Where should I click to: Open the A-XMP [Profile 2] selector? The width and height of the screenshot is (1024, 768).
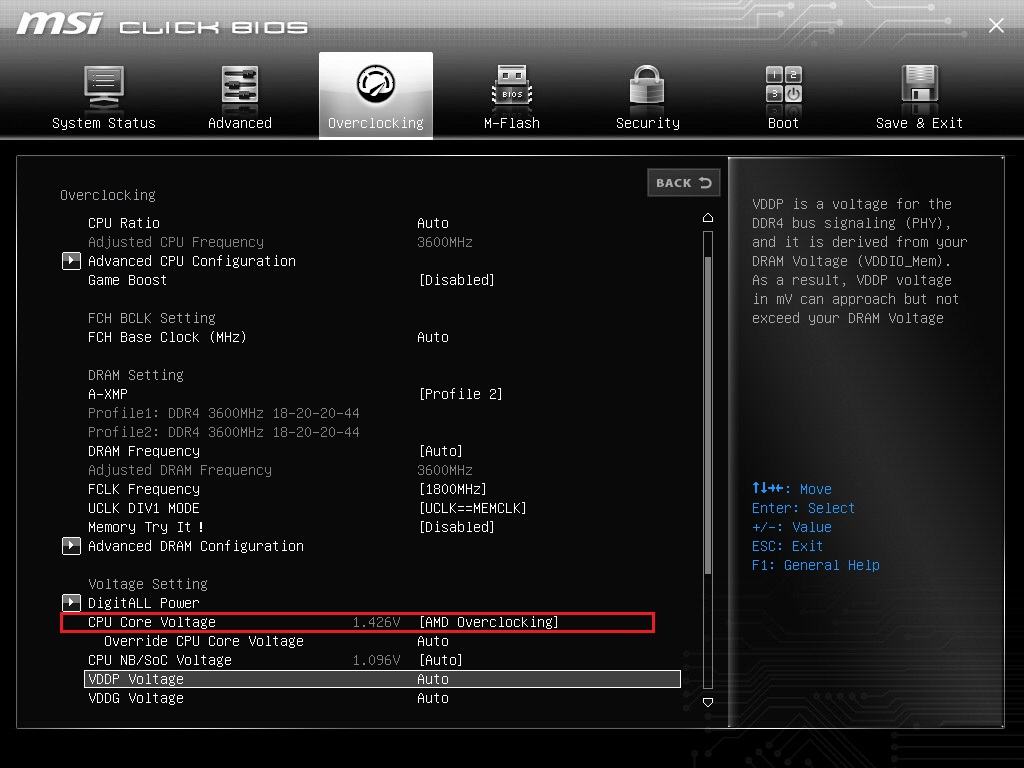coord(460,394)
